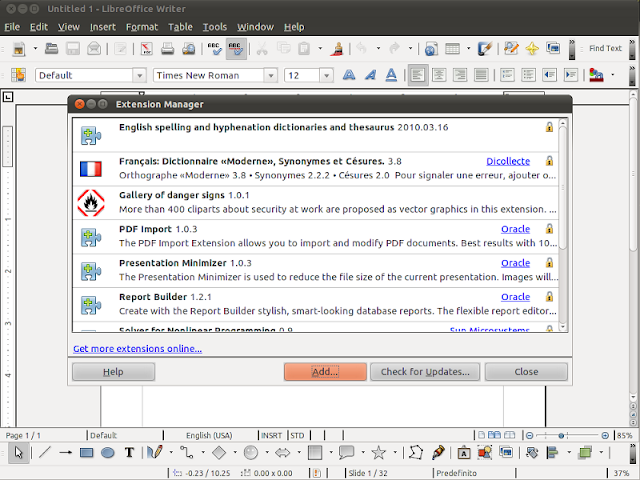Open the Insert menu
Image resolution: width=640 pixels, height=480 pixels.
tap(103, 27)
